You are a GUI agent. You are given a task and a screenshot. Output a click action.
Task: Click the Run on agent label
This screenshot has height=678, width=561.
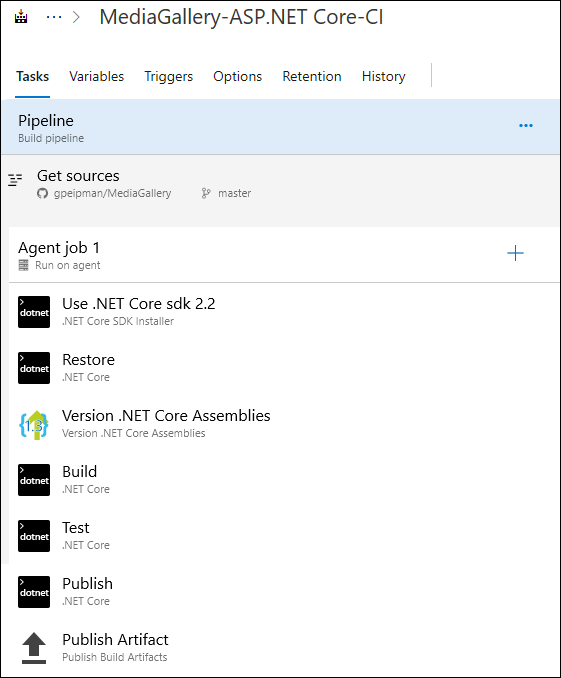[67, 265]
